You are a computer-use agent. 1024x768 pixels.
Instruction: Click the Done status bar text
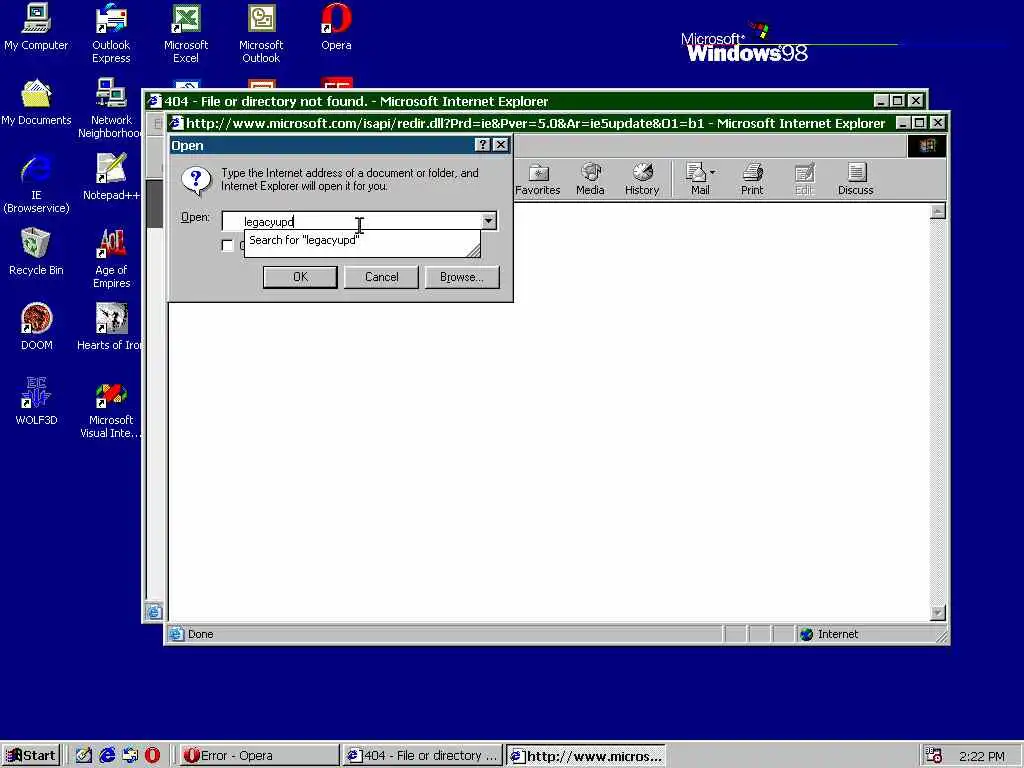click(x=200, y=634)
